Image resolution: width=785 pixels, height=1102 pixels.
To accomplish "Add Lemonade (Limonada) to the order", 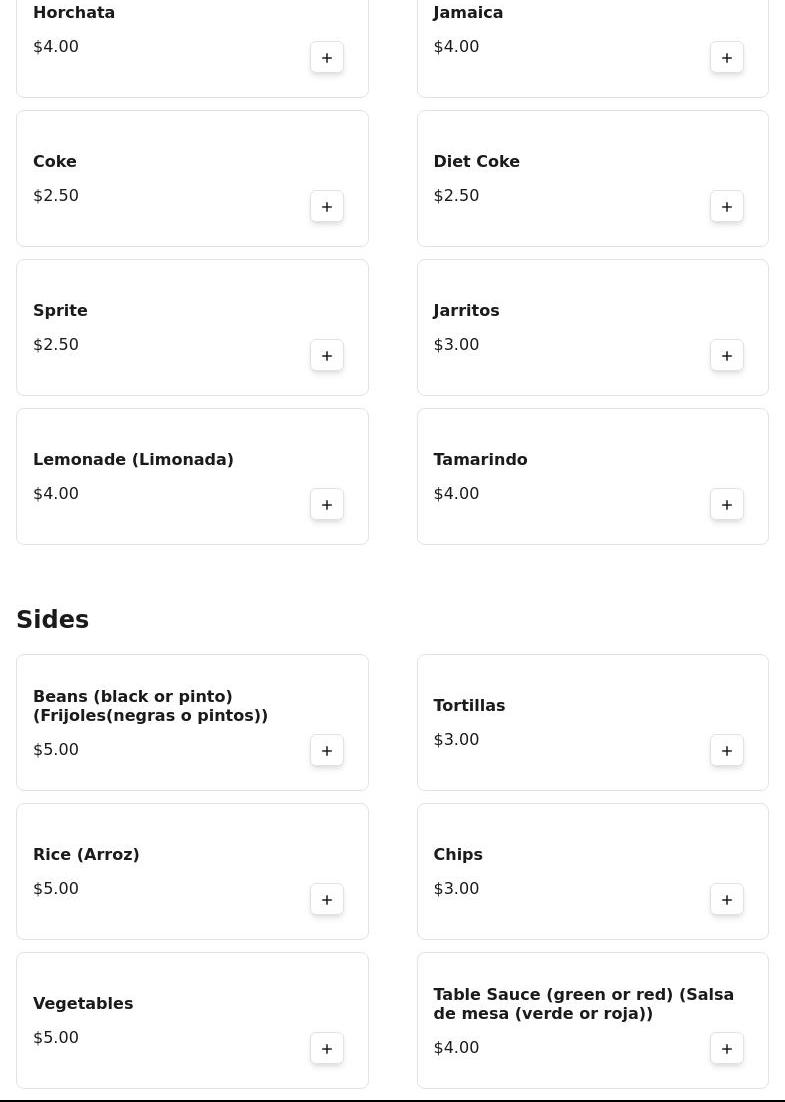I will pos(327,505).
